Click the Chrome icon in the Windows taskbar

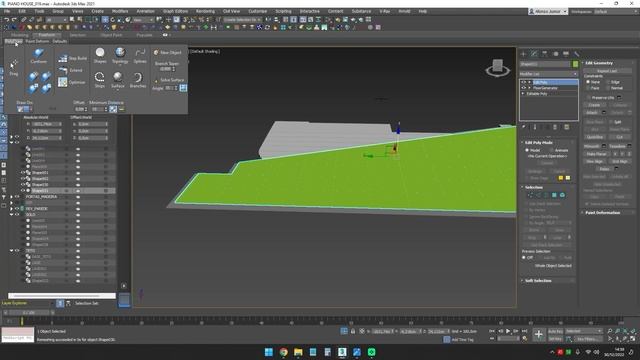(x=283, y=352)
